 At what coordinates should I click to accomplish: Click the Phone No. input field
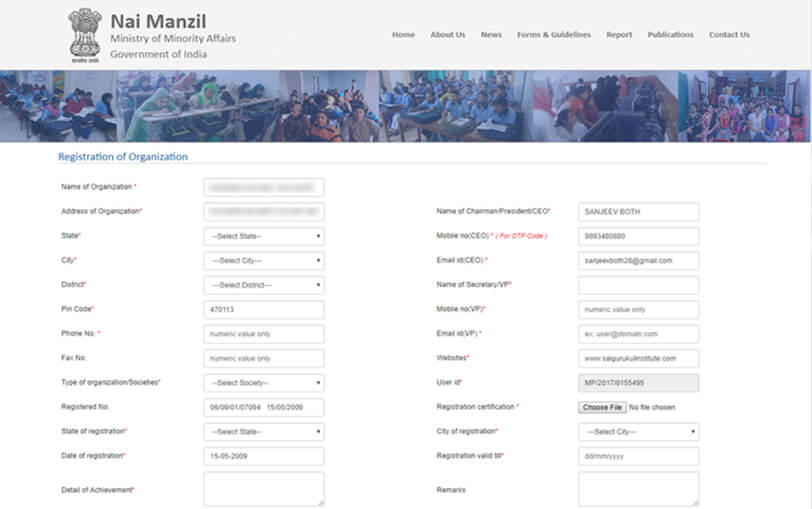(264, 334)
